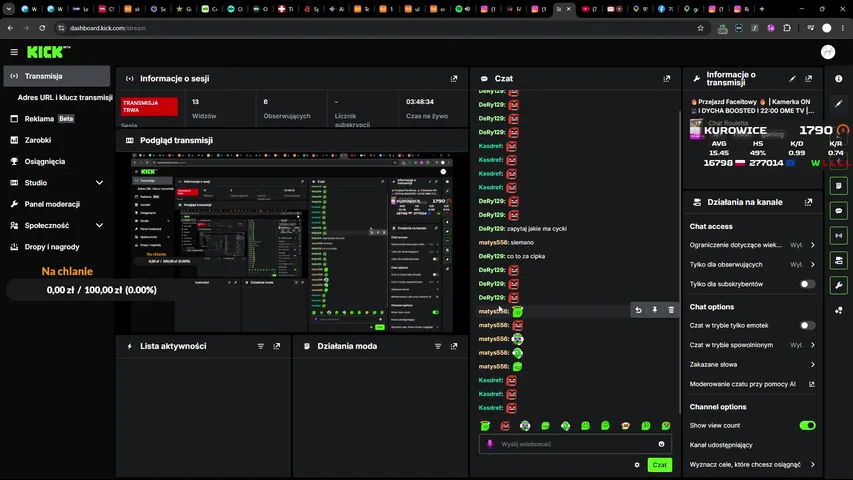The height and width of the screenshot is (480, 853).
Task: Open emoji picker in message box
Action: (x=662, y=444)
